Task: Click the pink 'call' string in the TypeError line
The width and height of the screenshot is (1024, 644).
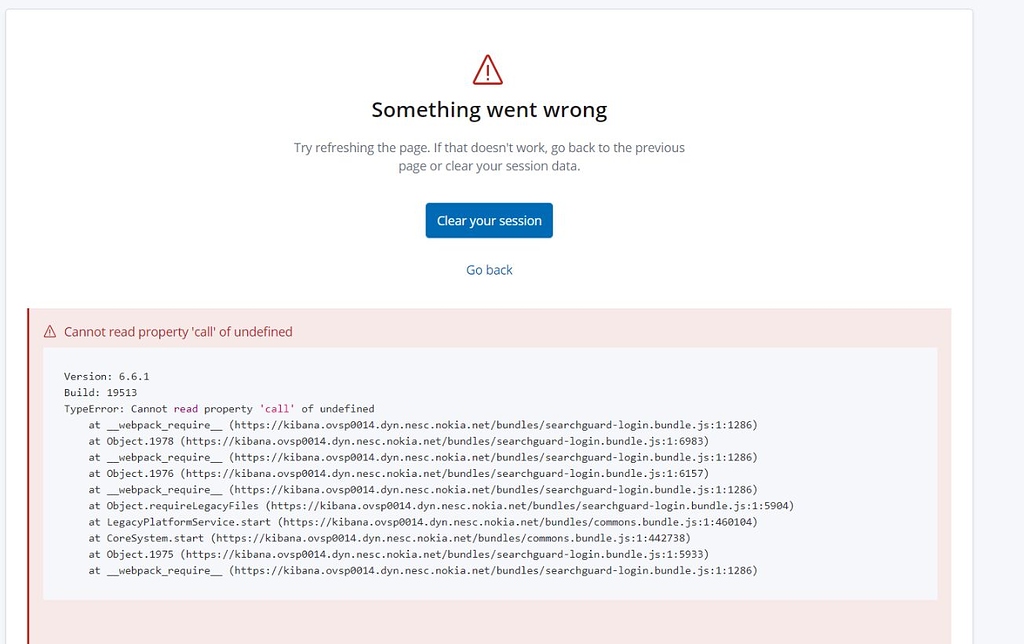Action: click(277, 409)
